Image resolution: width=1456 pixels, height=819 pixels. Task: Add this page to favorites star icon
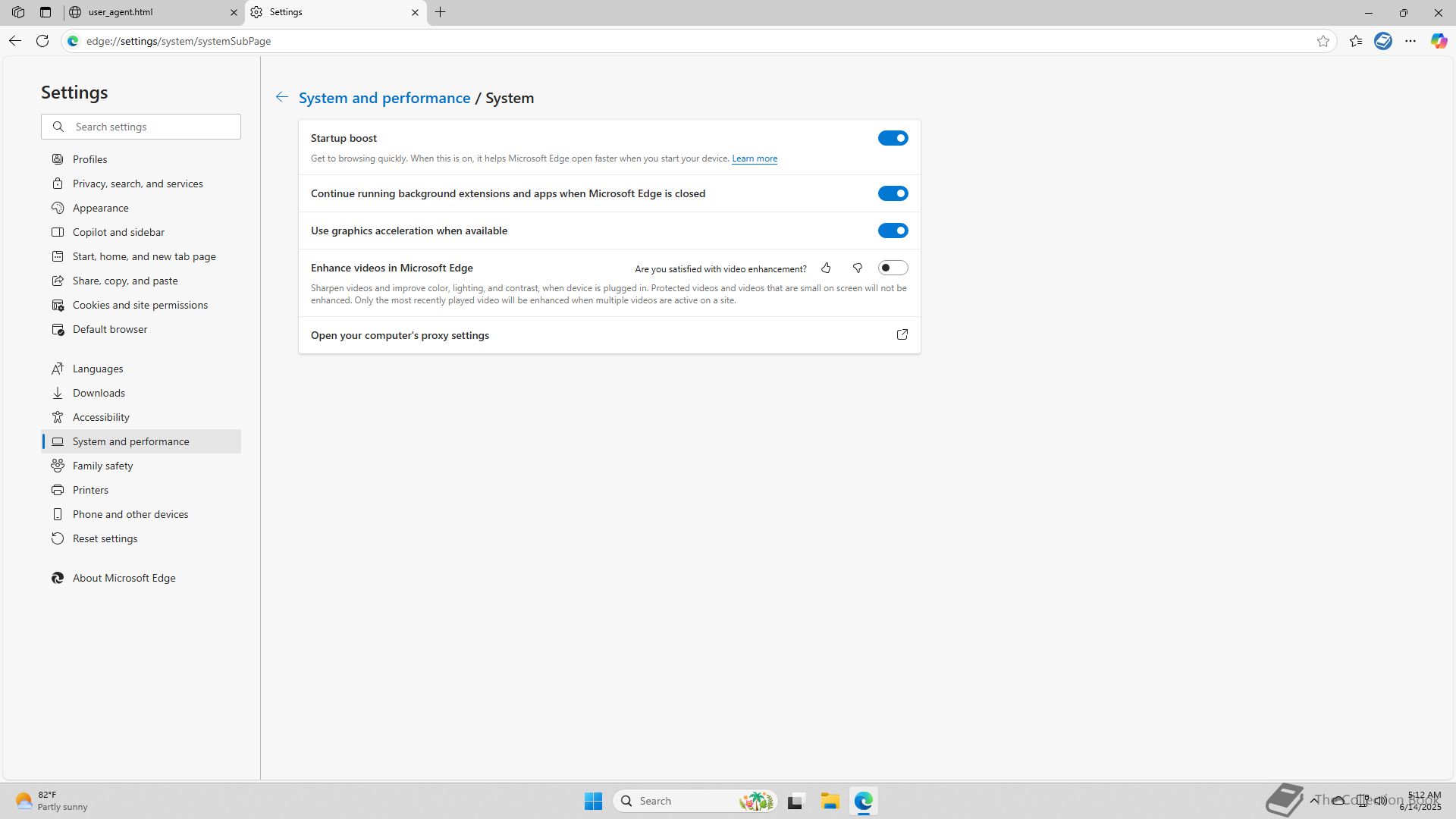click(x=1323, y=41)
